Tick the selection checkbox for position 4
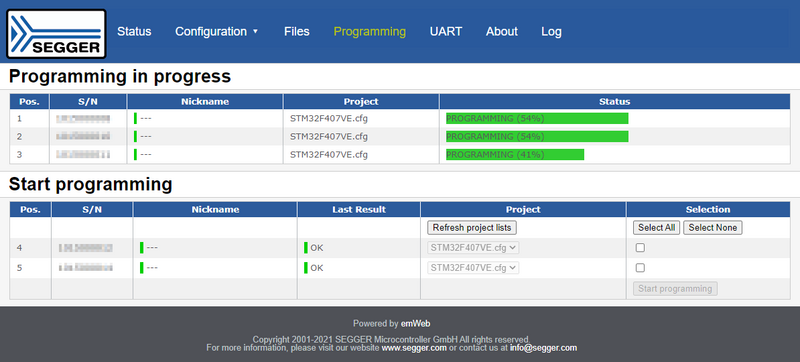Screen dimensions: 800x362 pos(640,248)
